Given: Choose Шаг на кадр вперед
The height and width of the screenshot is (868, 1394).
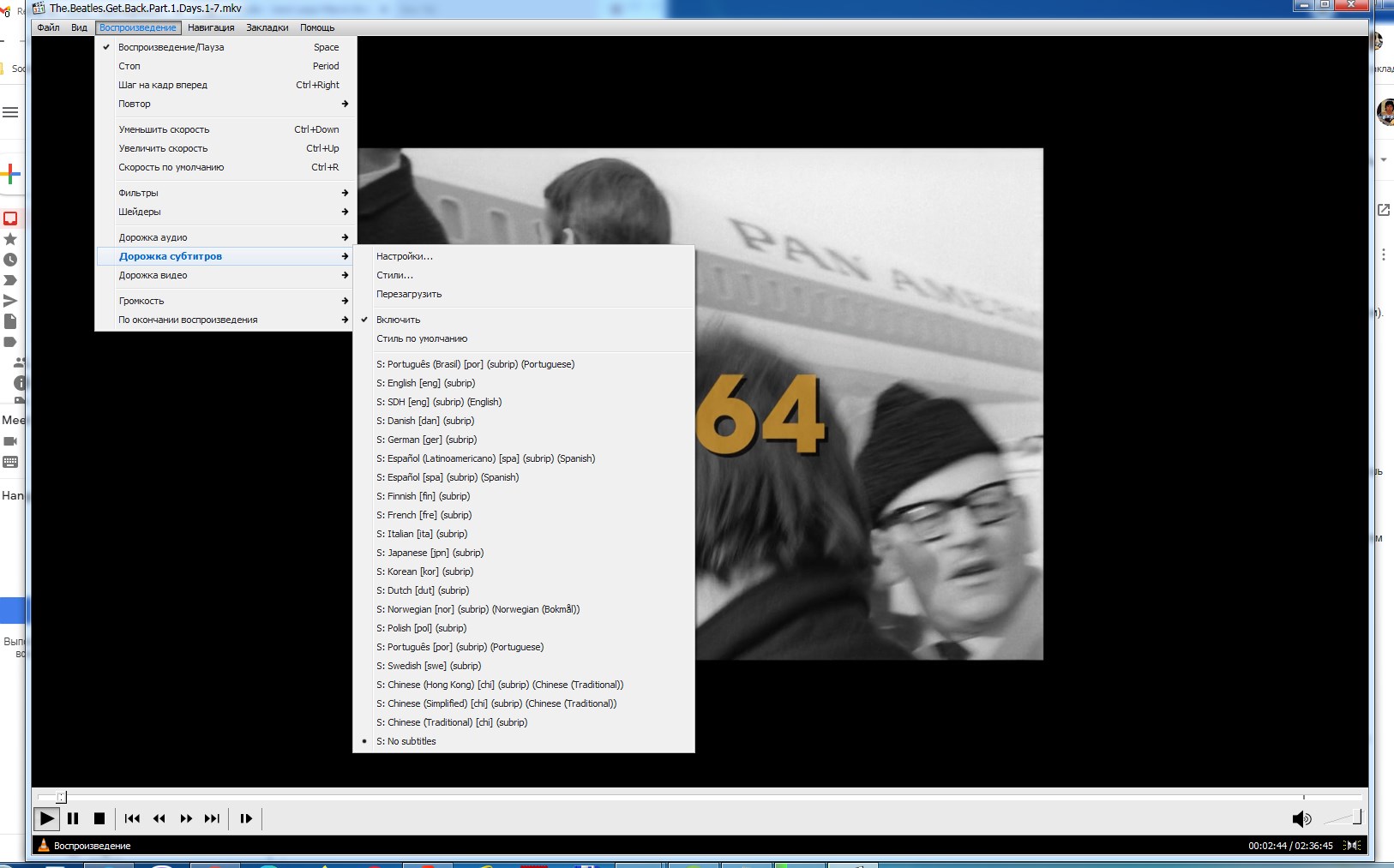Looking at the screenshot, I should (225, 85).
